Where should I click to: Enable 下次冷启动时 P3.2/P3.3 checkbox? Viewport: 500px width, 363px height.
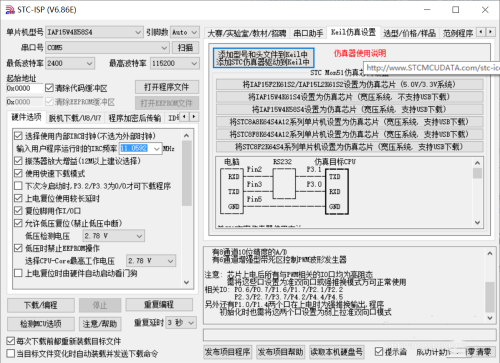click(18, 186)
